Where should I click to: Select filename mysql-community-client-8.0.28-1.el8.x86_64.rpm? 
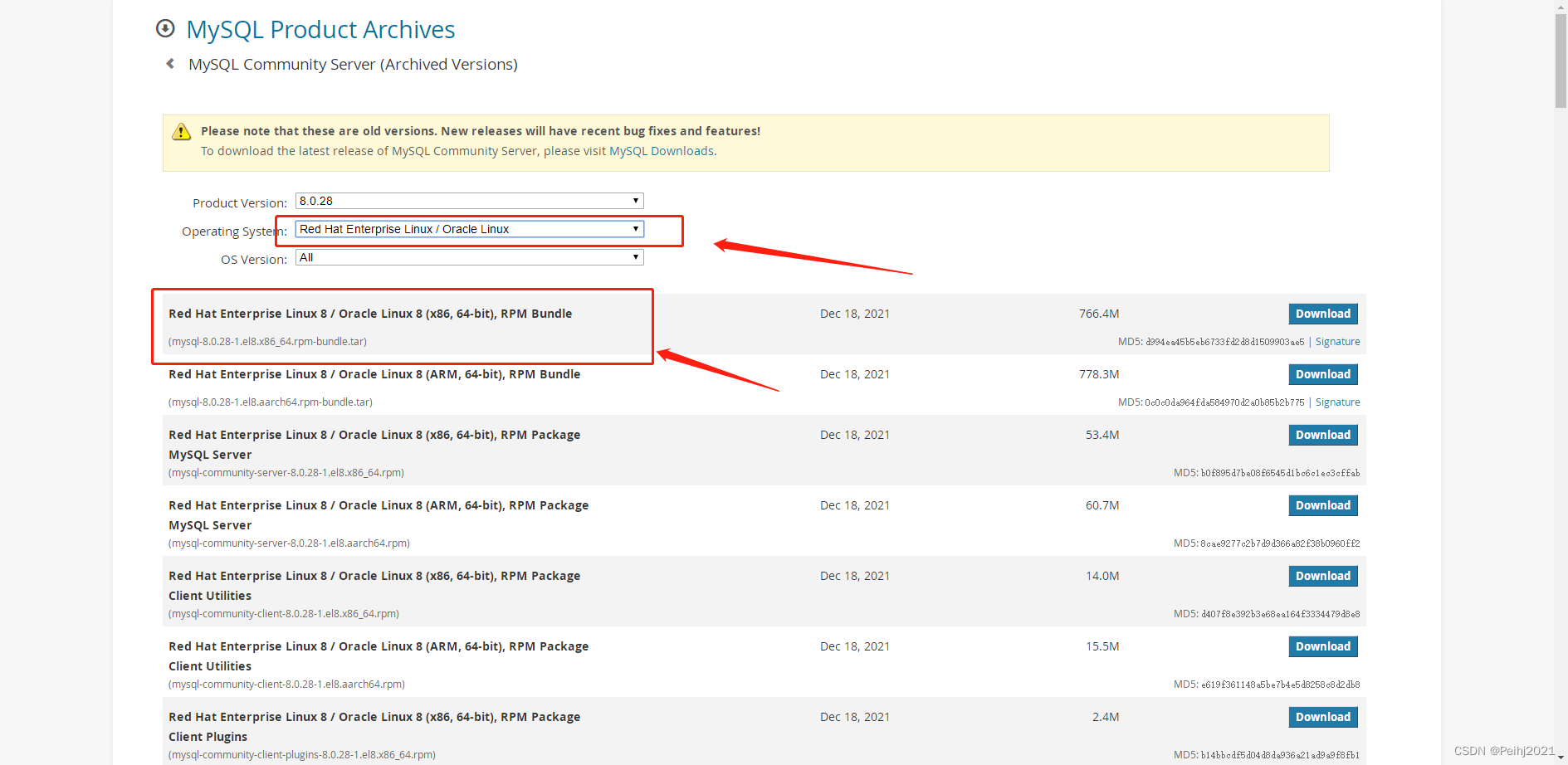pos(284,614)
